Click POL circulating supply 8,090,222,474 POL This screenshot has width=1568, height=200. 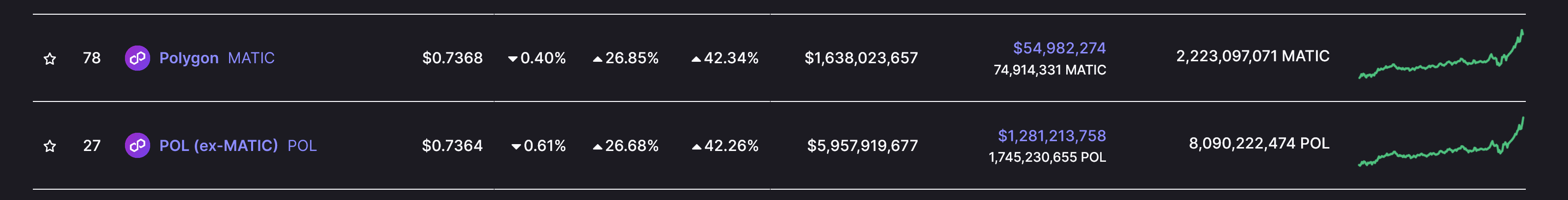[x=1259, y=144]
